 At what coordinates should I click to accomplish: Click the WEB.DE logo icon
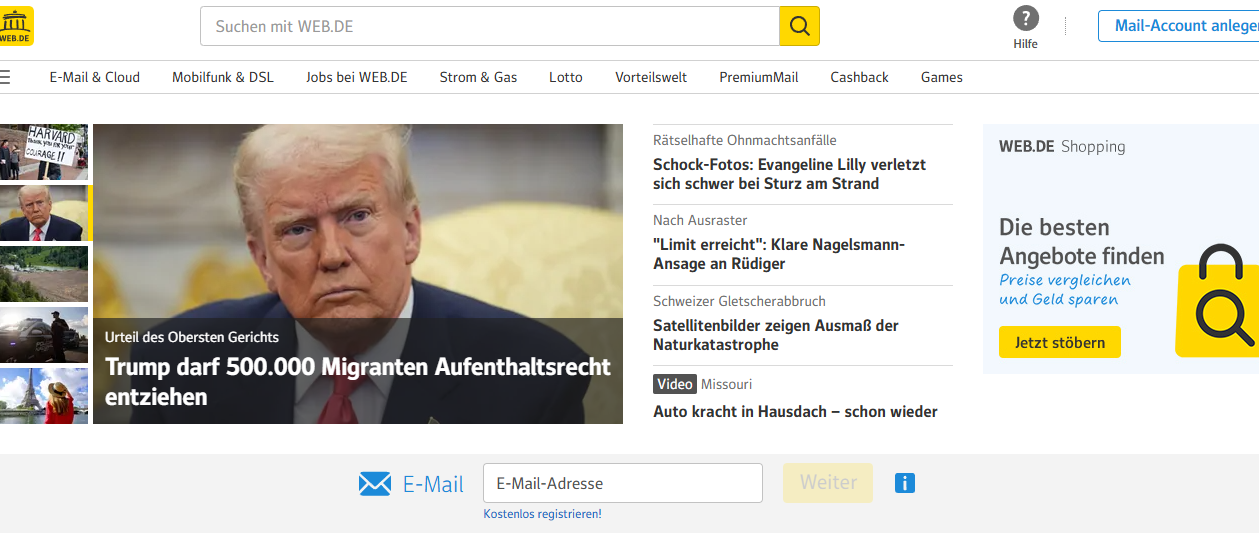click(x=16, y=26)
